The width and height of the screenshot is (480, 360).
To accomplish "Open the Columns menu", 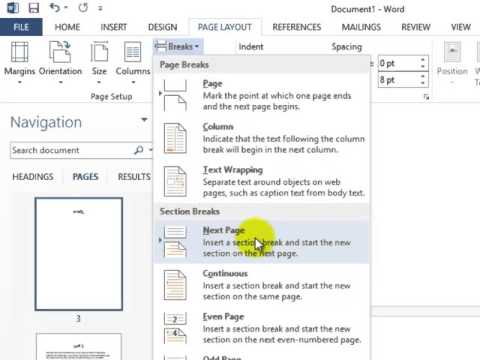I will (x=133, y=62).
